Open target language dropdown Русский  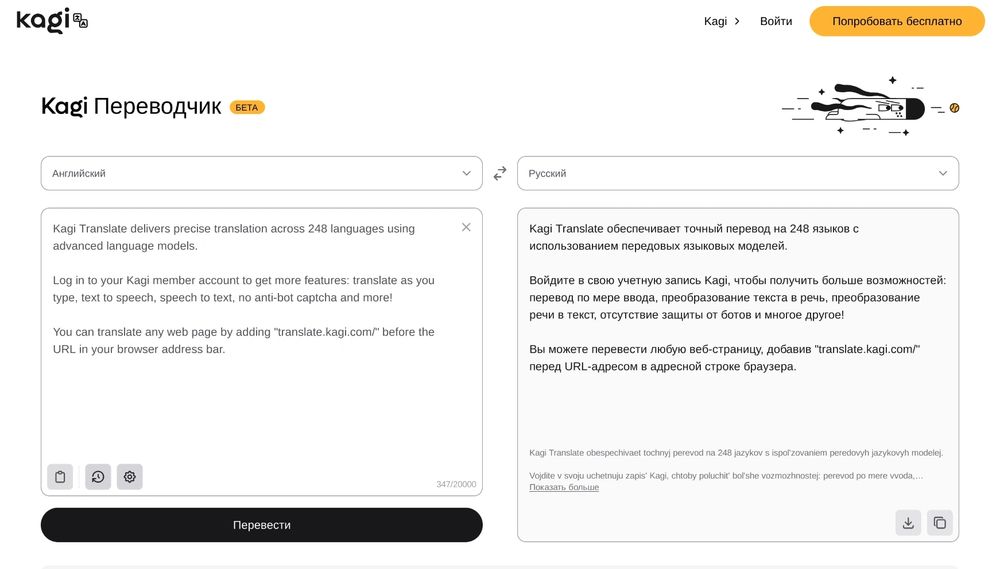coord(738,174)
